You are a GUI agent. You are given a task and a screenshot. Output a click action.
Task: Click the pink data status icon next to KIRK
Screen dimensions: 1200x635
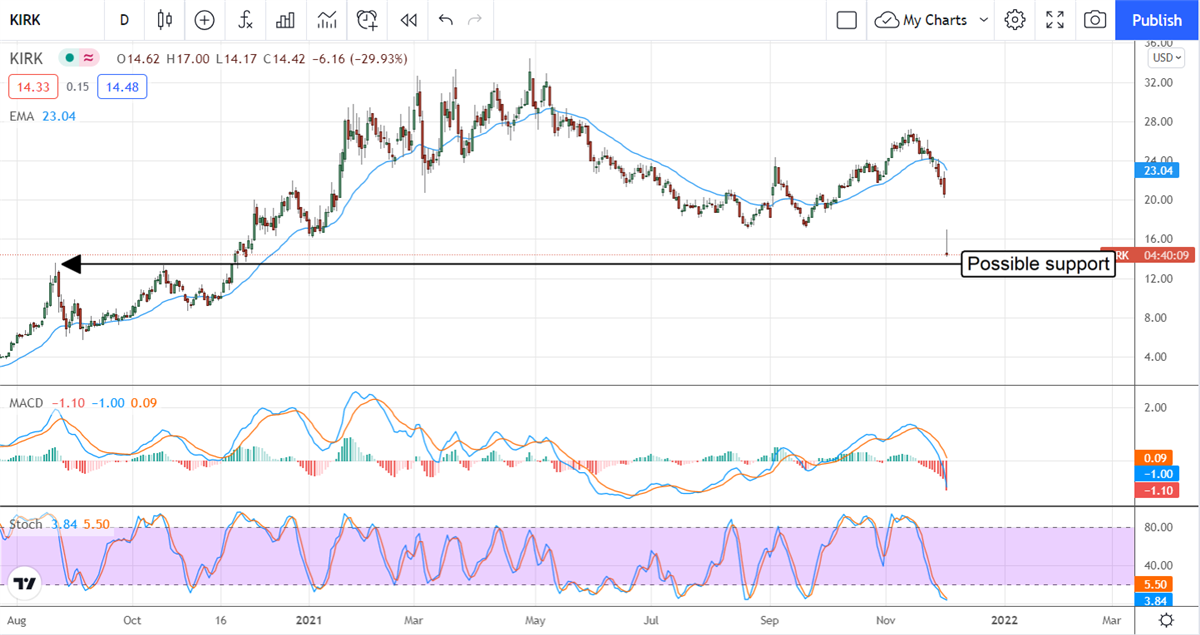[x=88, y=59]
